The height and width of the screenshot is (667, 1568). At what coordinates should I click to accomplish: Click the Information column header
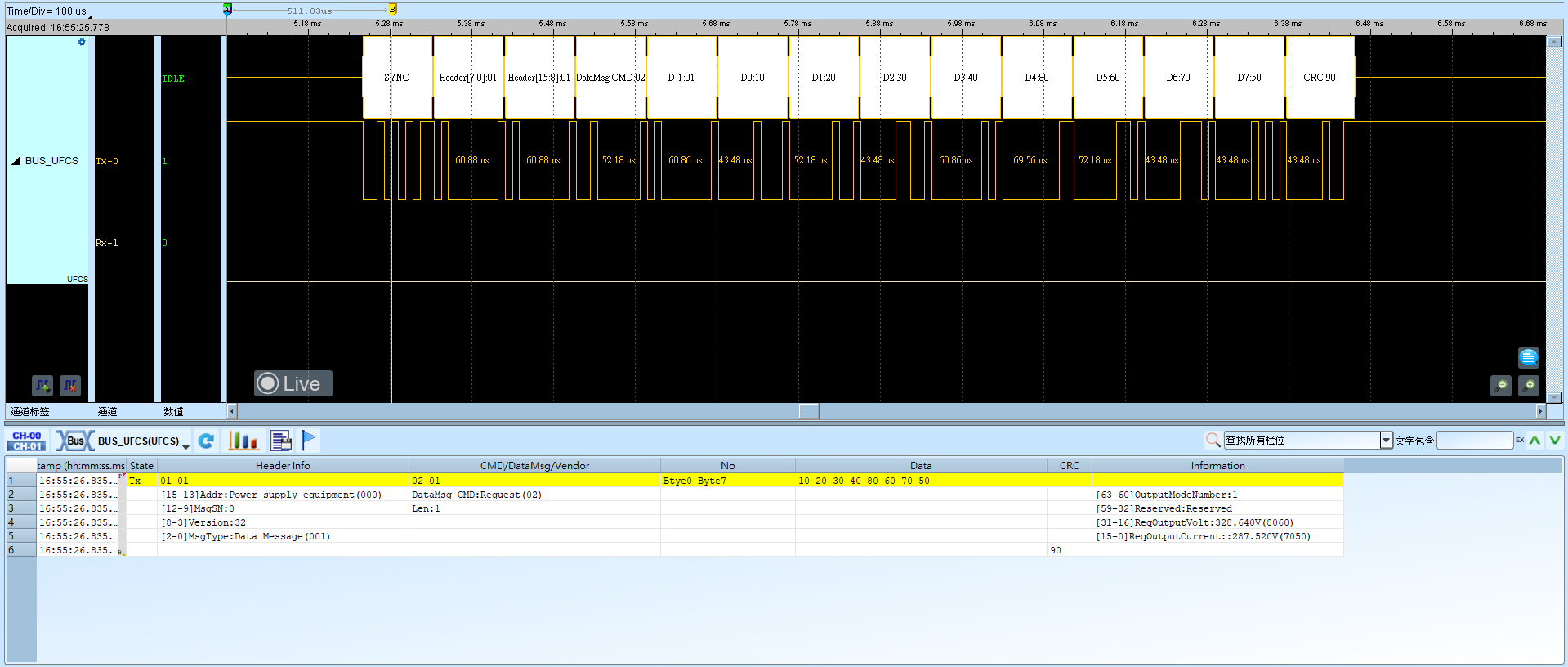tap(1217, 466)
